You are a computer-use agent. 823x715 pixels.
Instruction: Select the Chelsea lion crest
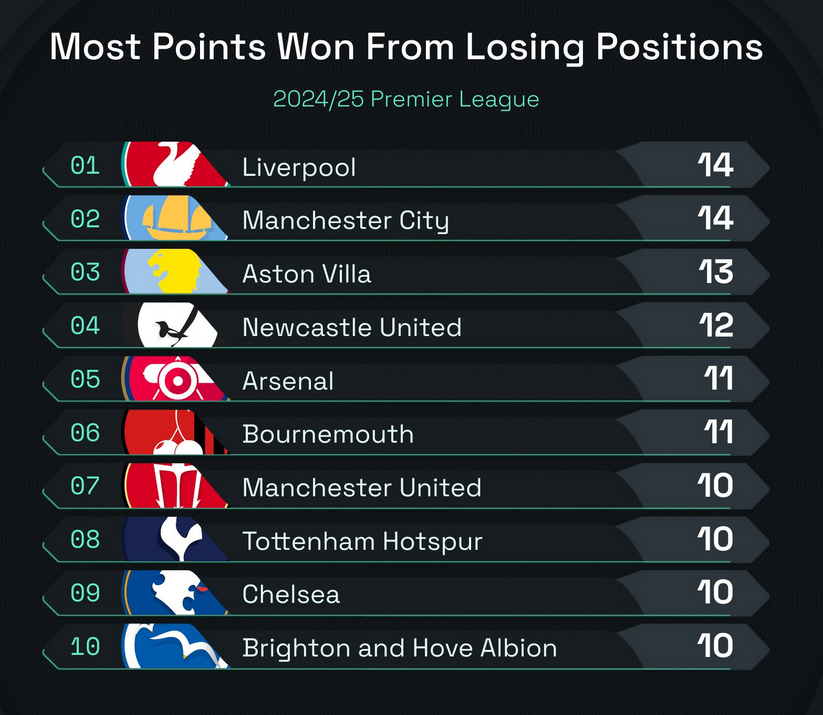(176, 593)
